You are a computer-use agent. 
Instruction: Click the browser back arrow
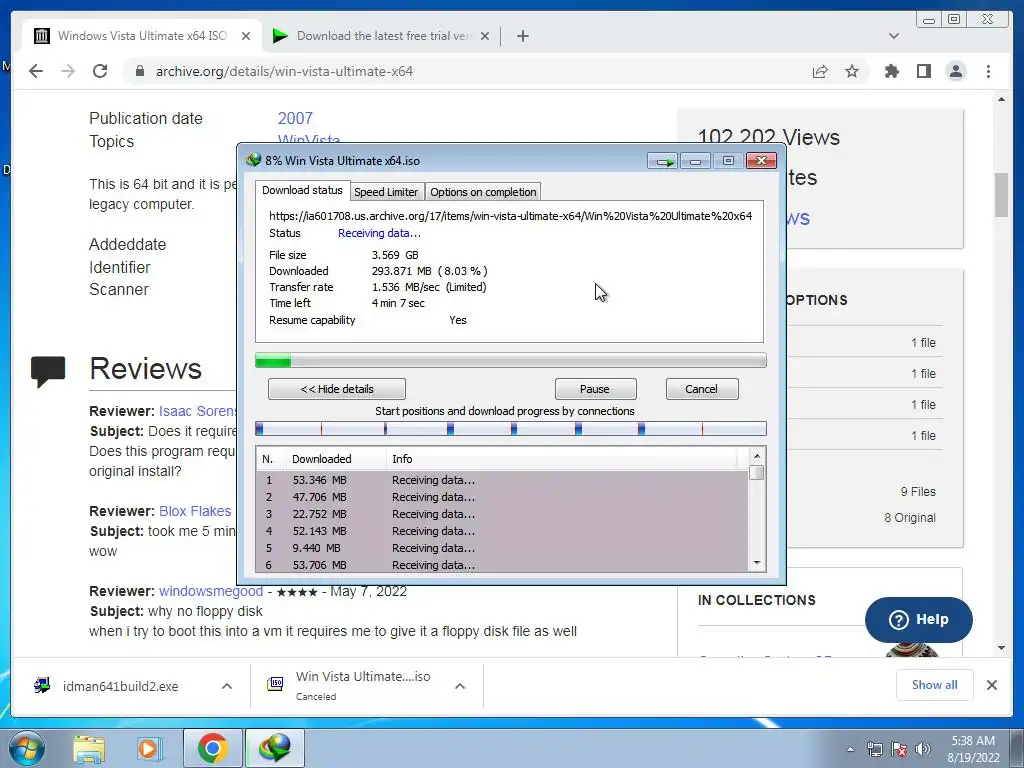36,71
